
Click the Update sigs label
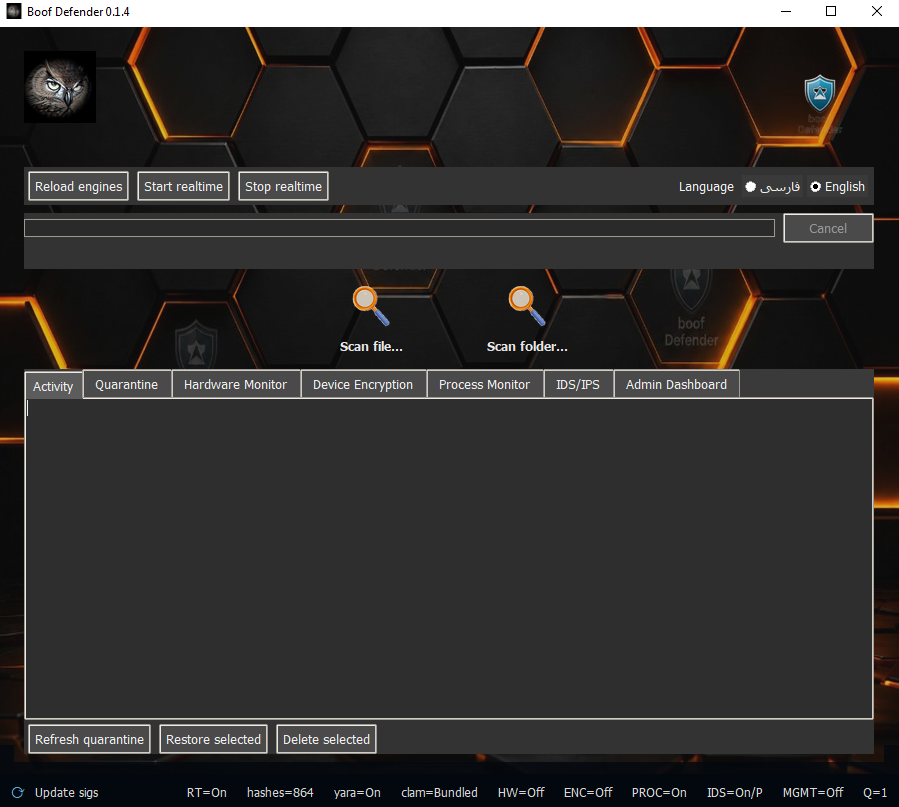tap(67, 793)
